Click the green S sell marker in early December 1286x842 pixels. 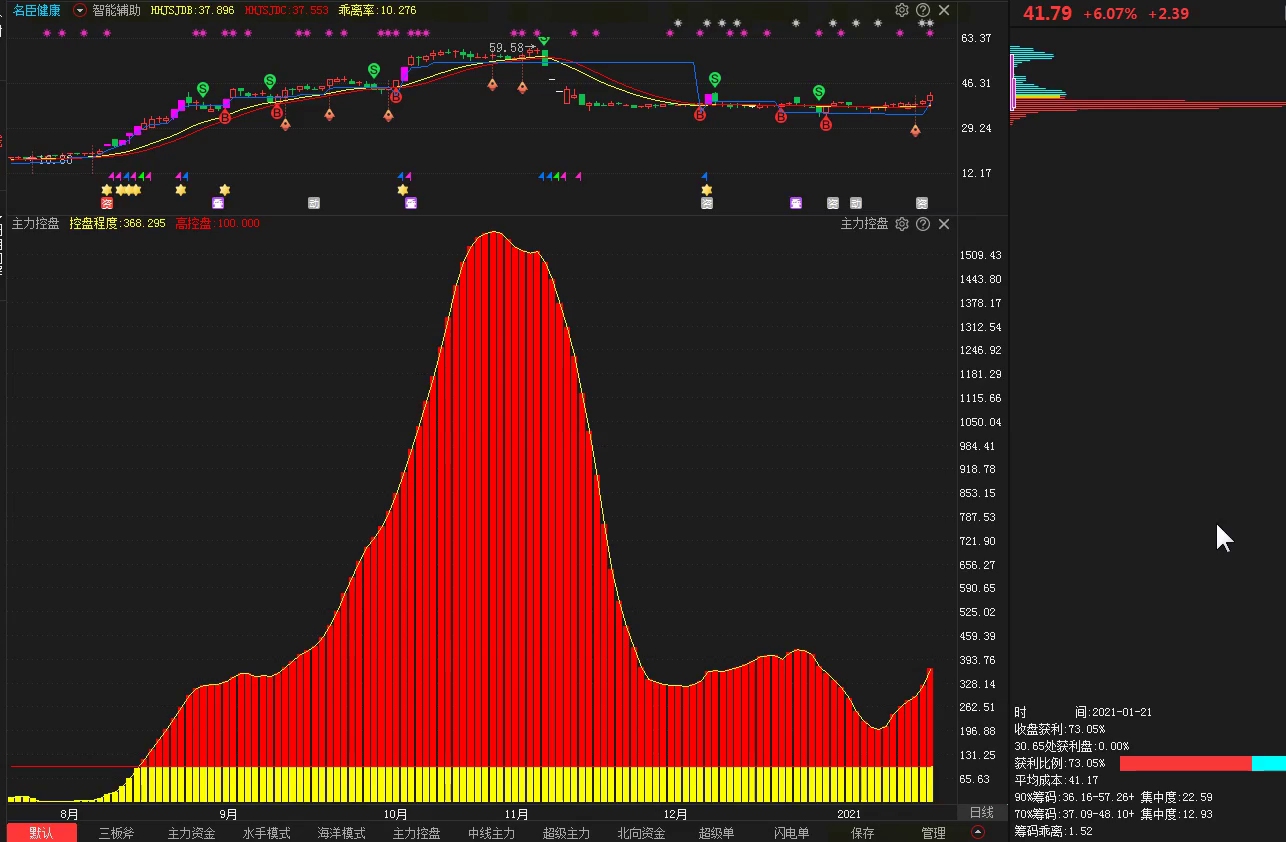715,79
